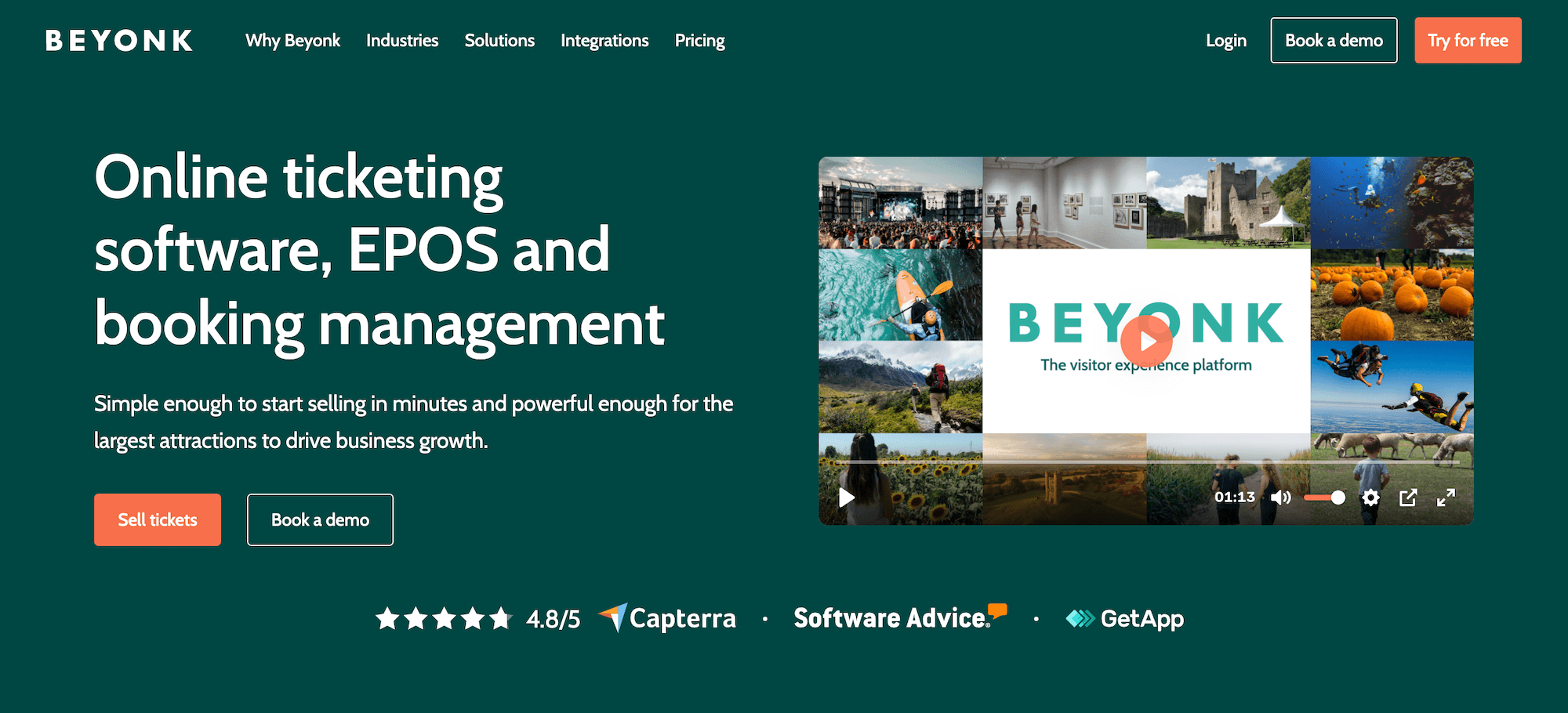Mute the video using the speaker icon
Image resolution: width=1568 pixels, height=713 pixels.
(1280, 498)
